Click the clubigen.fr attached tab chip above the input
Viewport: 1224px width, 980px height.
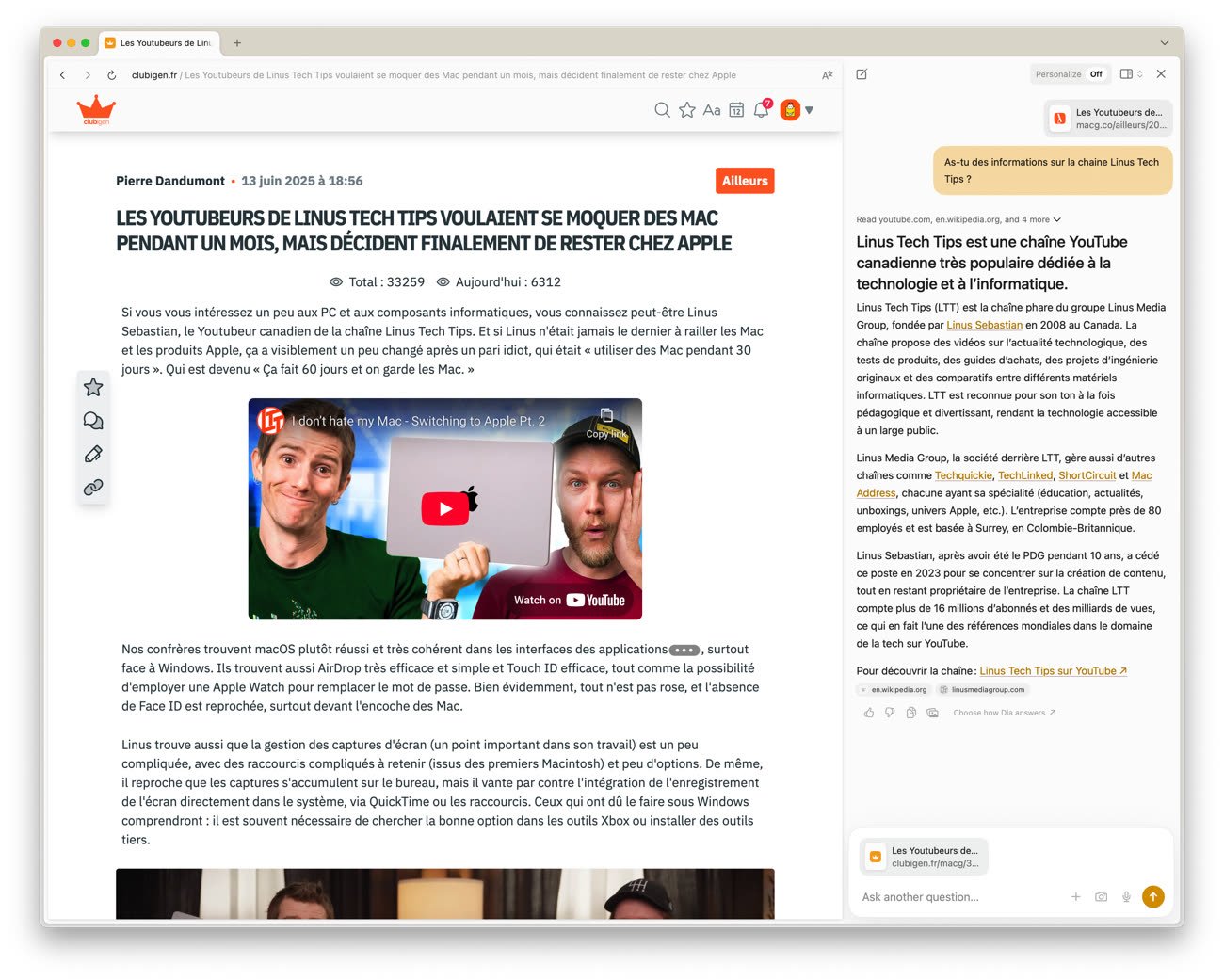924,857
